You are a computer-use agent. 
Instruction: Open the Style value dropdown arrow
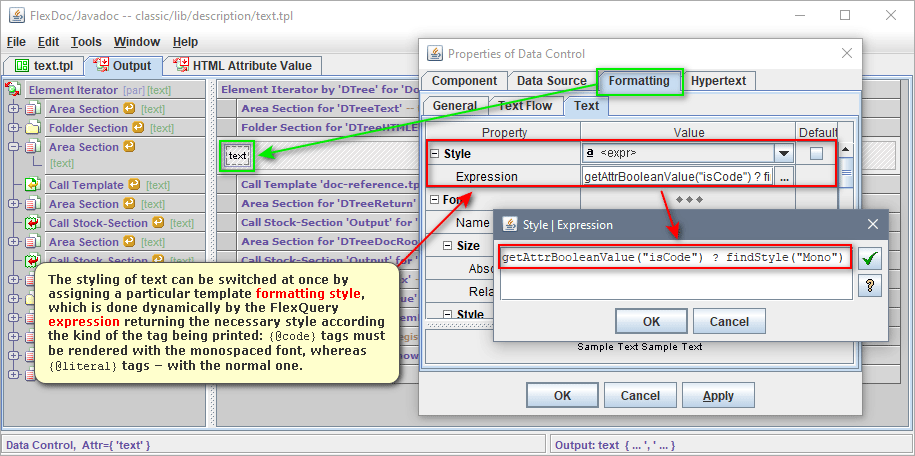click(784, 154)
